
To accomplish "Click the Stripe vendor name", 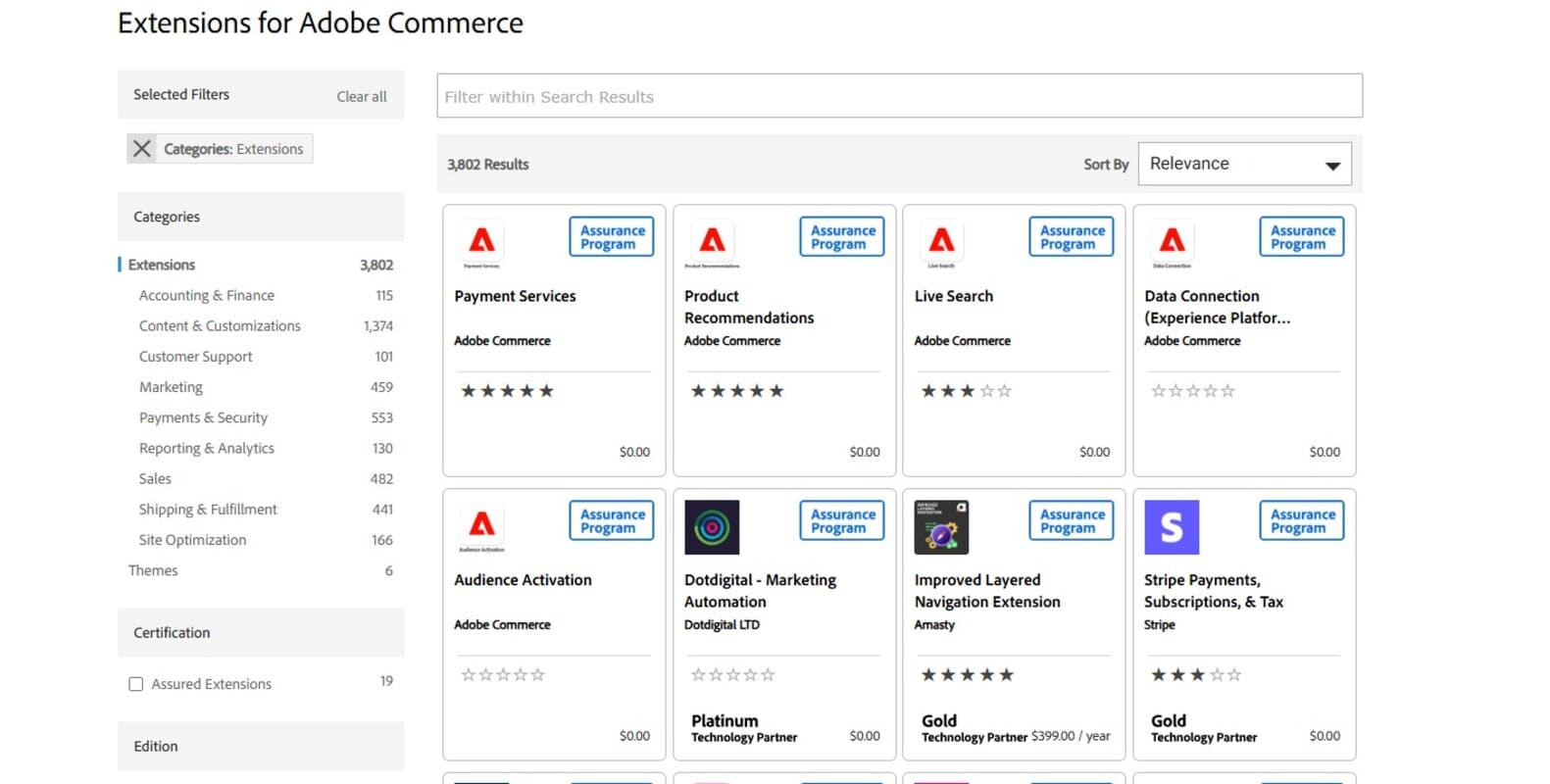I will click(x=1159, y=625).
